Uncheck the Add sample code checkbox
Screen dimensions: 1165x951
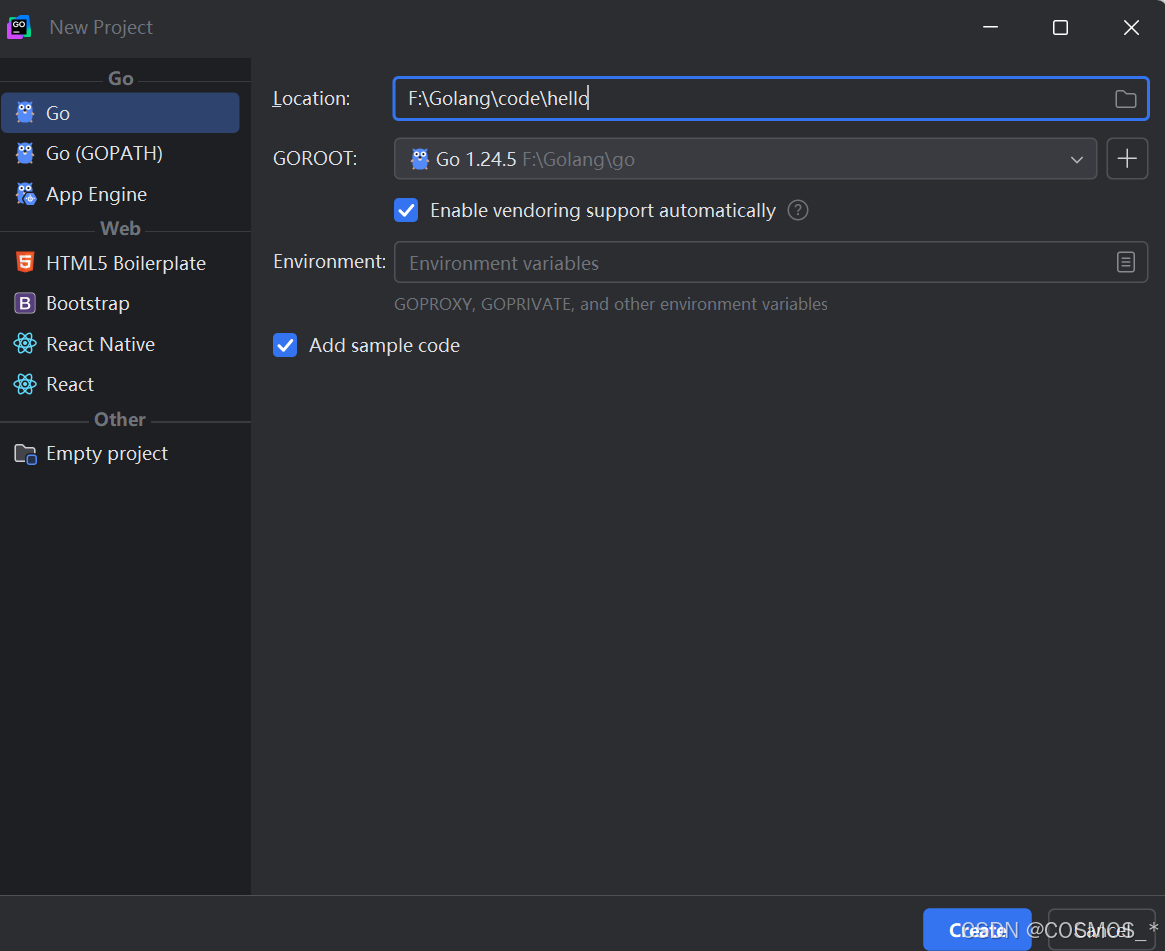[x=285, y=345]
